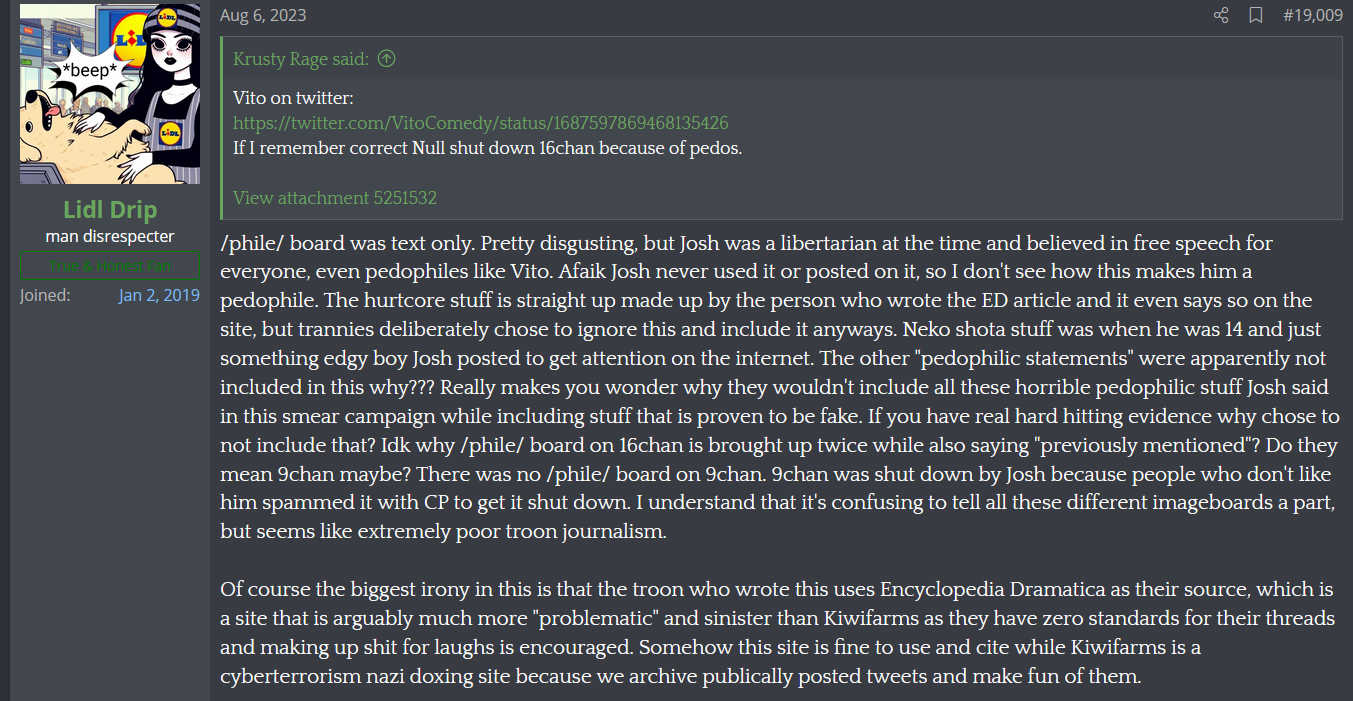Open the permalink for post #19,009

(1312, 15)
